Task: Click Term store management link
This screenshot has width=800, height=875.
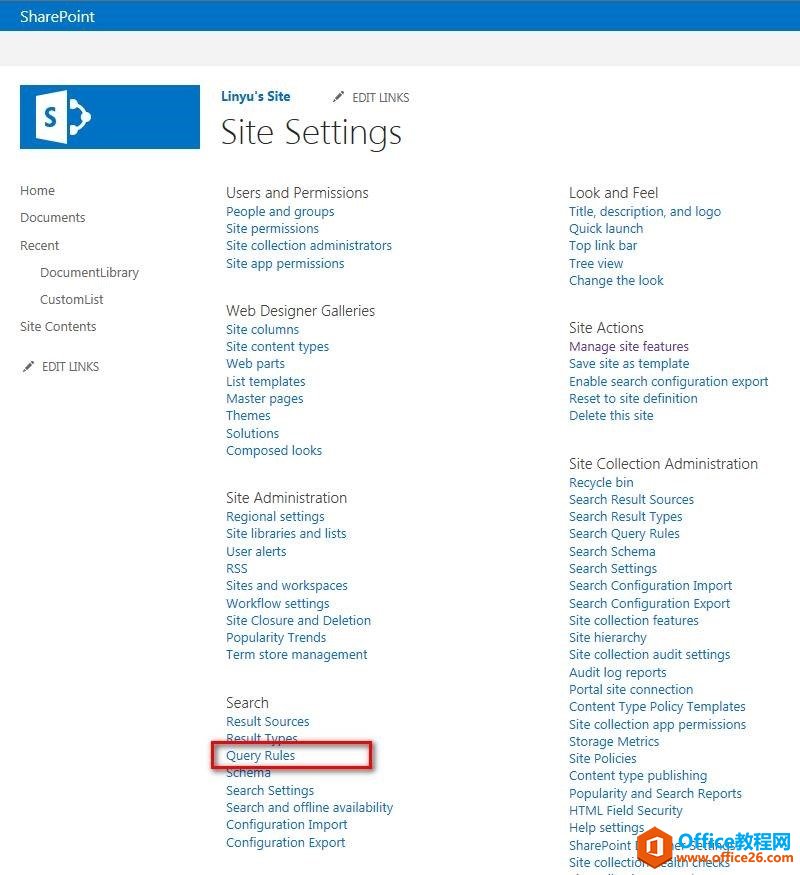Action: point(297,655)
